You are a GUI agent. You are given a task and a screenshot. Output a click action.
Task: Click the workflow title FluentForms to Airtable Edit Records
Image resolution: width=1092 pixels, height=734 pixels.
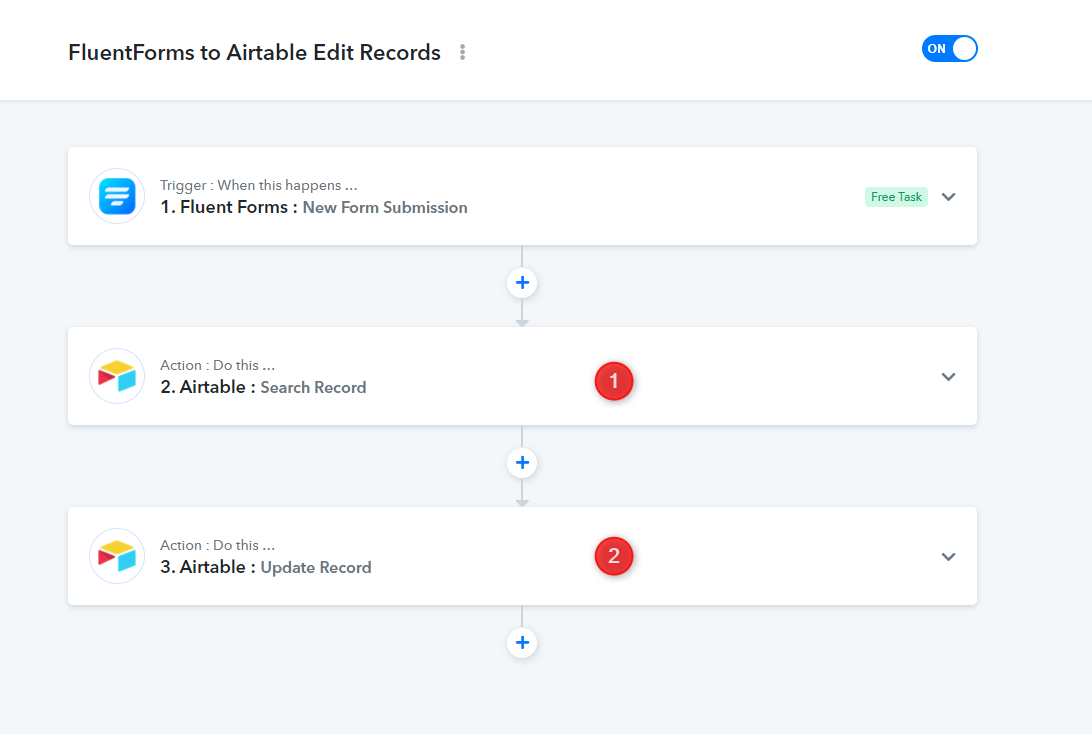tap(254, 52)
